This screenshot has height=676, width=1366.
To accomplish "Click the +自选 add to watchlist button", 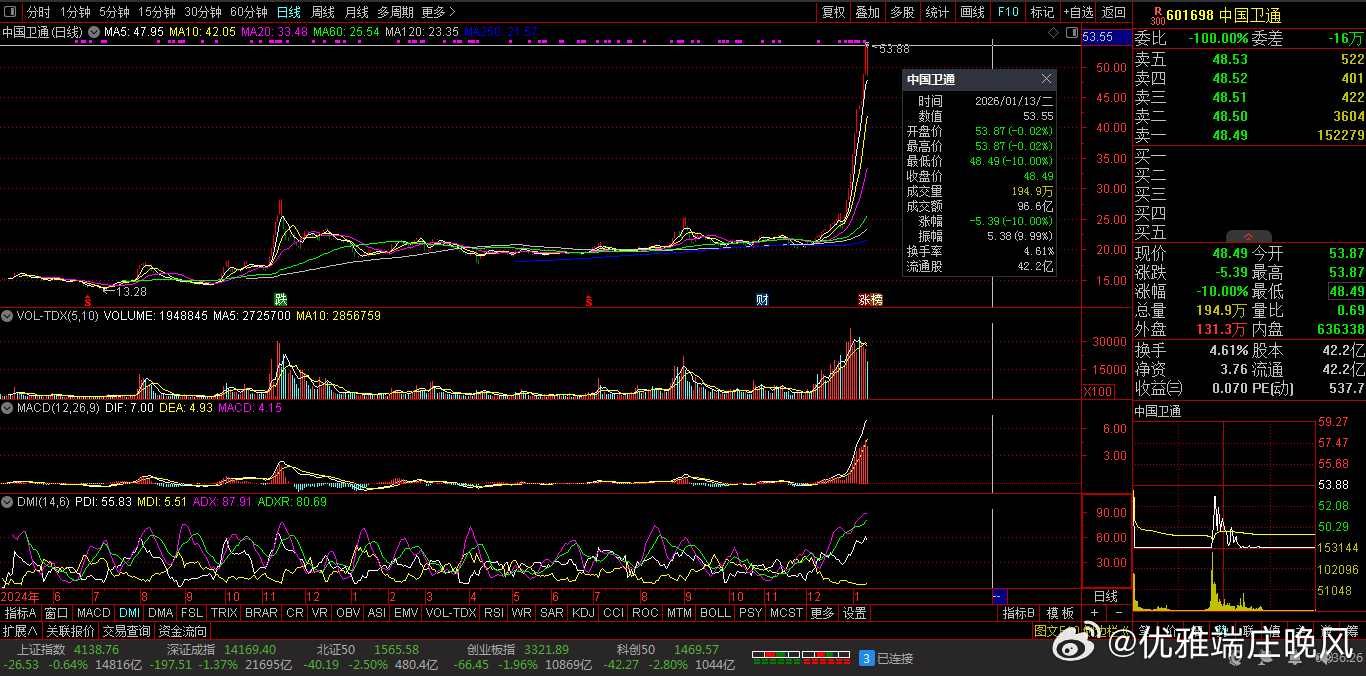I will point(1079,12).
